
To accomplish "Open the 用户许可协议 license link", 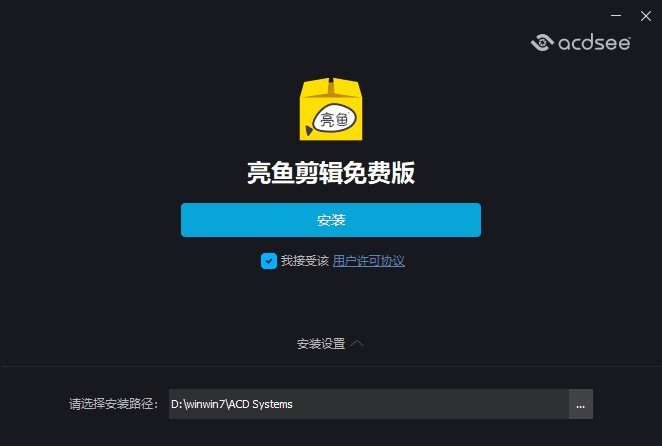I will point(369,261).
